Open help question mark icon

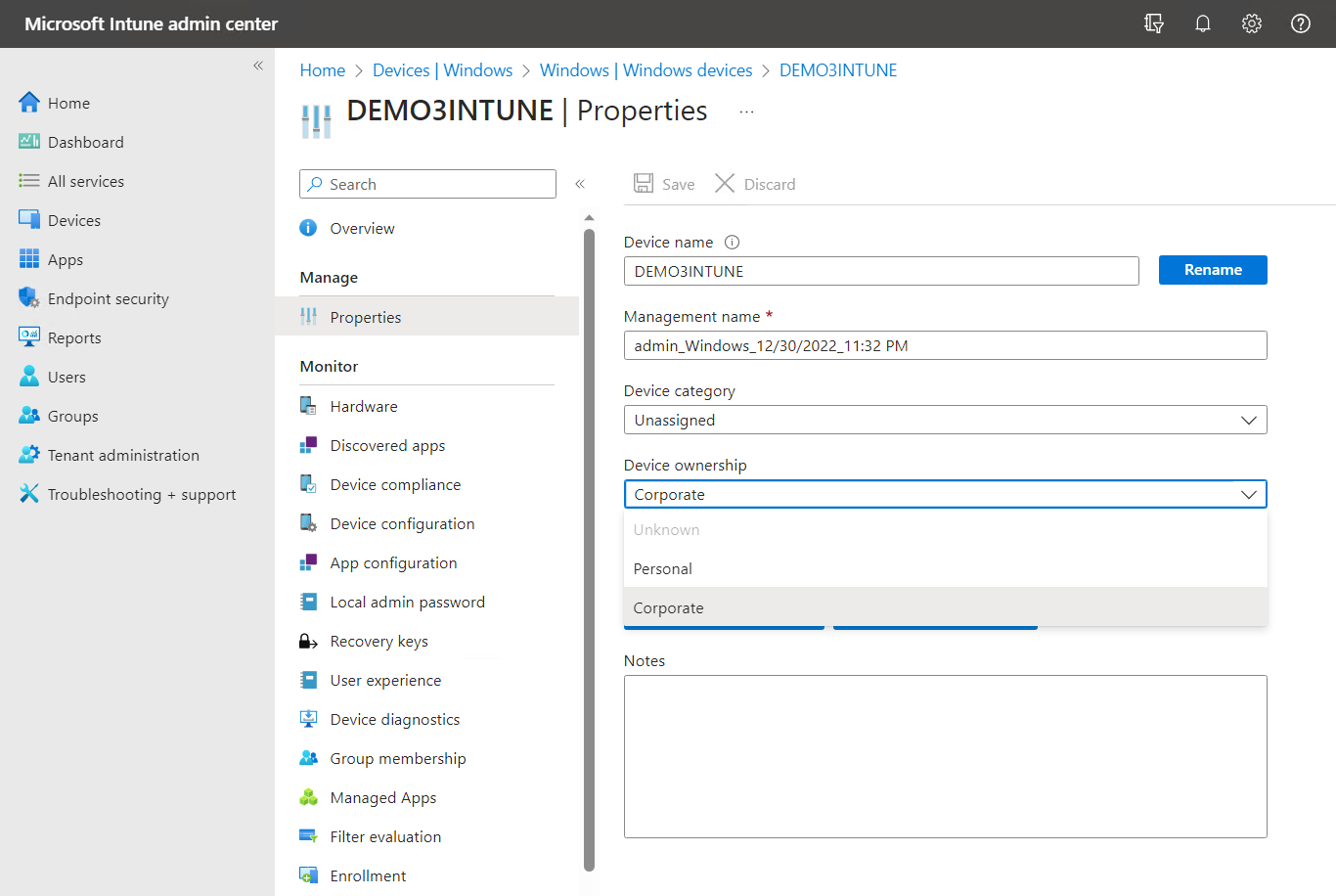pos(1301,23)
